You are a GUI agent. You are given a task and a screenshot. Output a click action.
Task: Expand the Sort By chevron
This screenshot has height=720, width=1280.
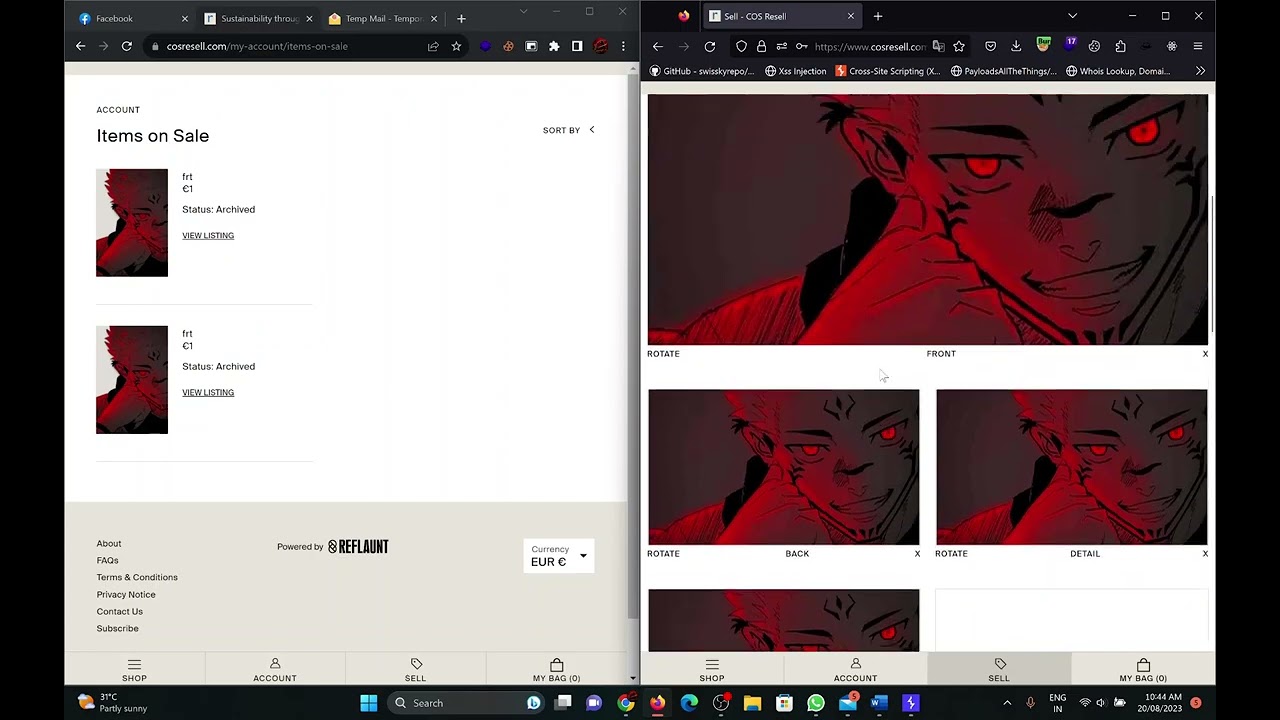[592, 130]
